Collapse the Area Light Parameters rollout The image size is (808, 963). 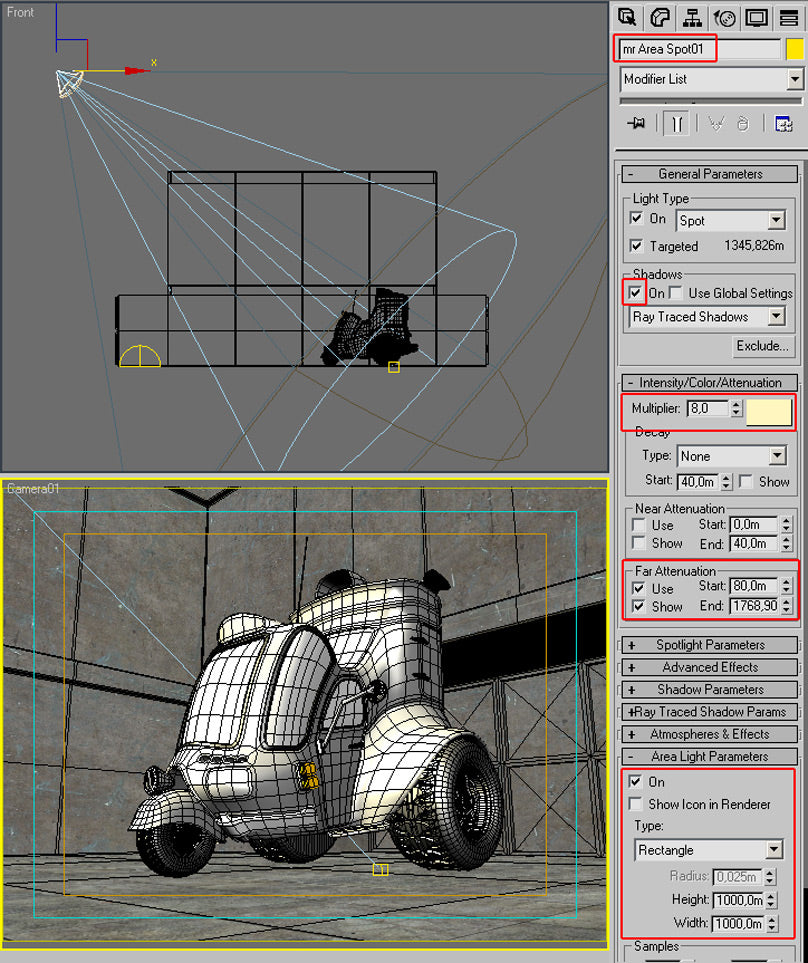[709, 756]
